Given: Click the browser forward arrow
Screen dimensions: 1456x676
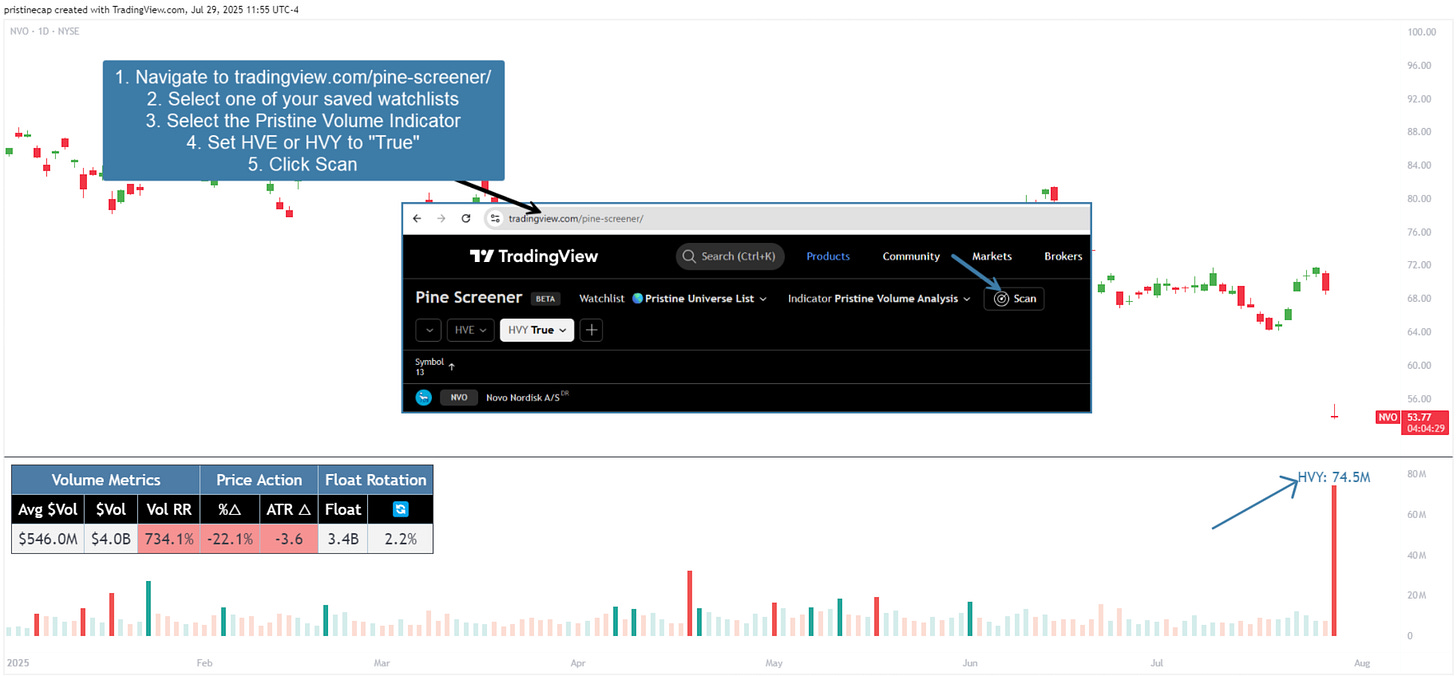Looking at the screenshot, I should (442, 218).
